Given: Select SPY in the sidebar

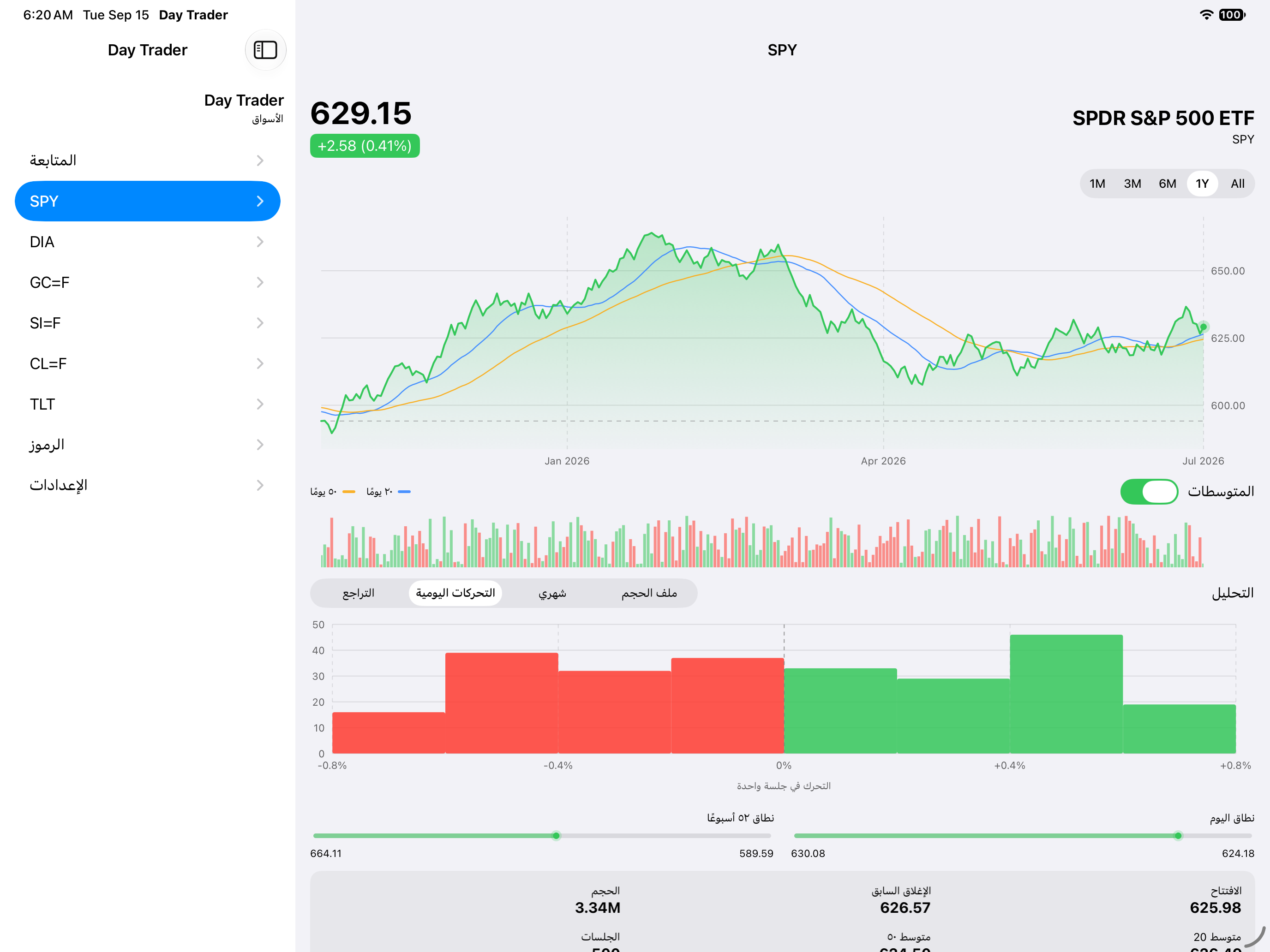Looking at the screenshot, I should point(148,202).
